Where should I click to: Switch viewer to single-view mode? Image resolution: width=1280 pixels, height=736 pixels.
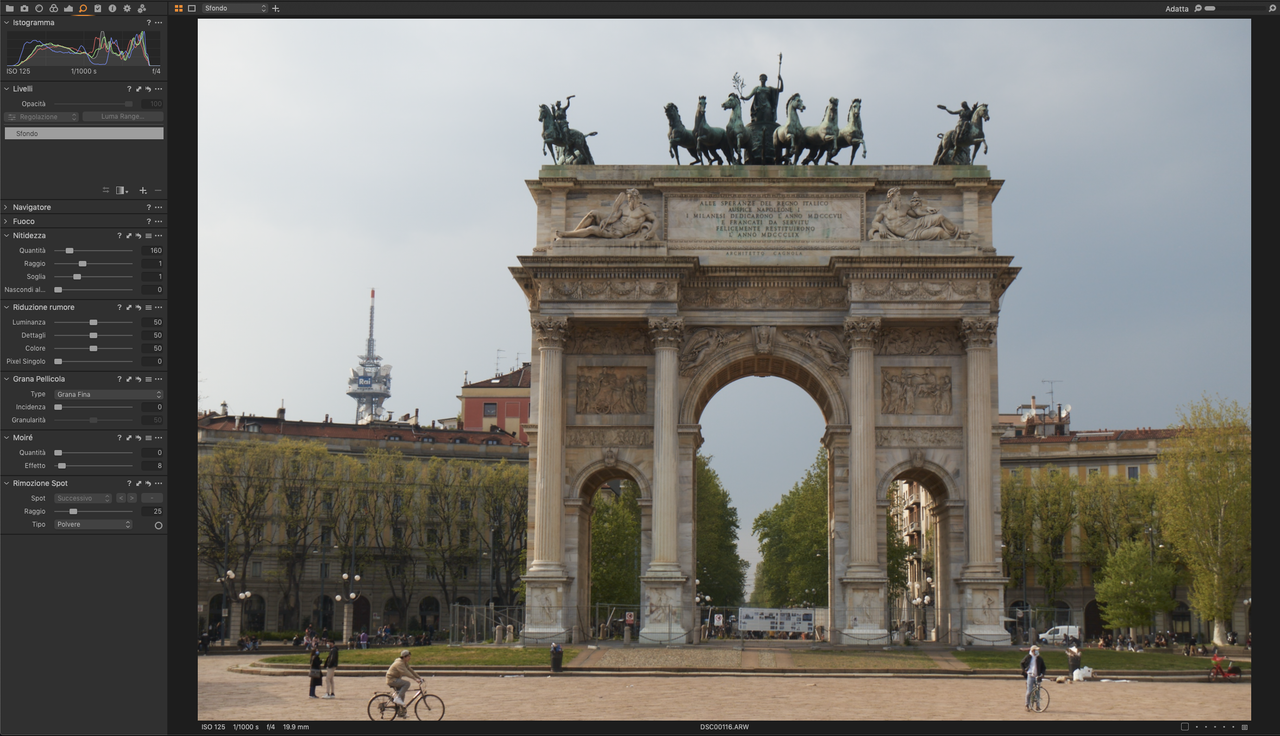click(x=192, y=8)
